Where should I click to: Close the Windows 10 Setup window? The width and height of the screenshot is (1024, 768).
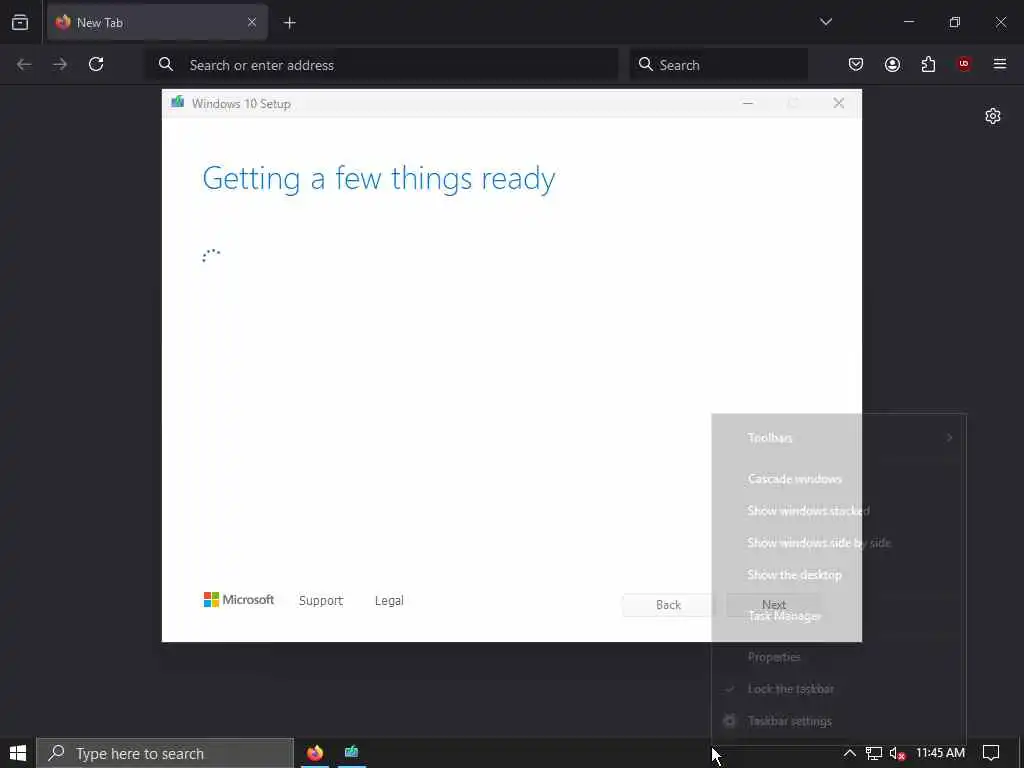839,103
